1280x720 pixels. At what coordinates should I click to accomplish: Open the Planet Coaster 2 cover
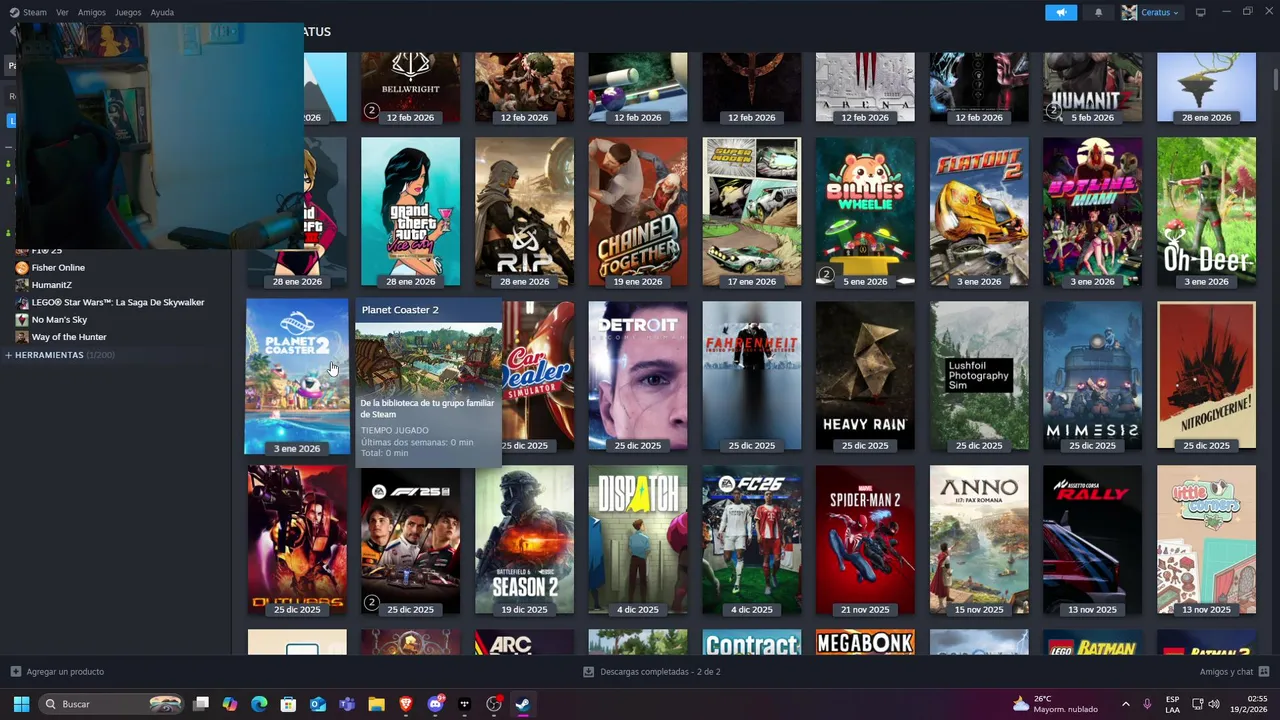(x=297, y=378)
